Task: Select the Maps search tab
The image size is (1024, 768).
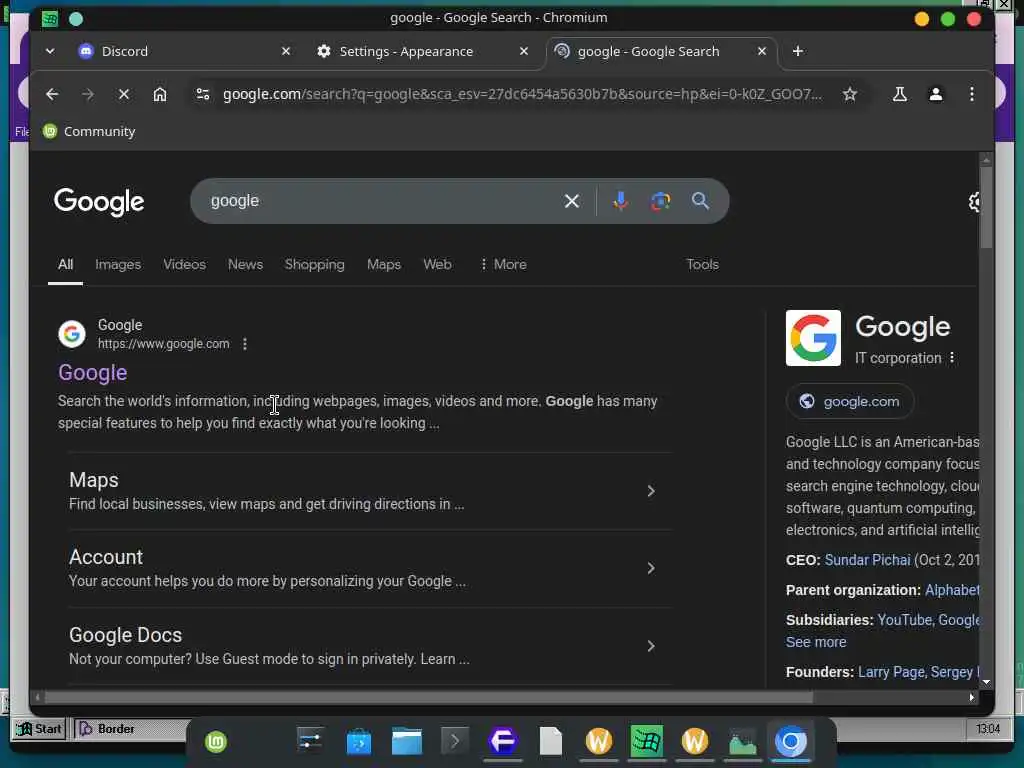Action: pos(384,264)
